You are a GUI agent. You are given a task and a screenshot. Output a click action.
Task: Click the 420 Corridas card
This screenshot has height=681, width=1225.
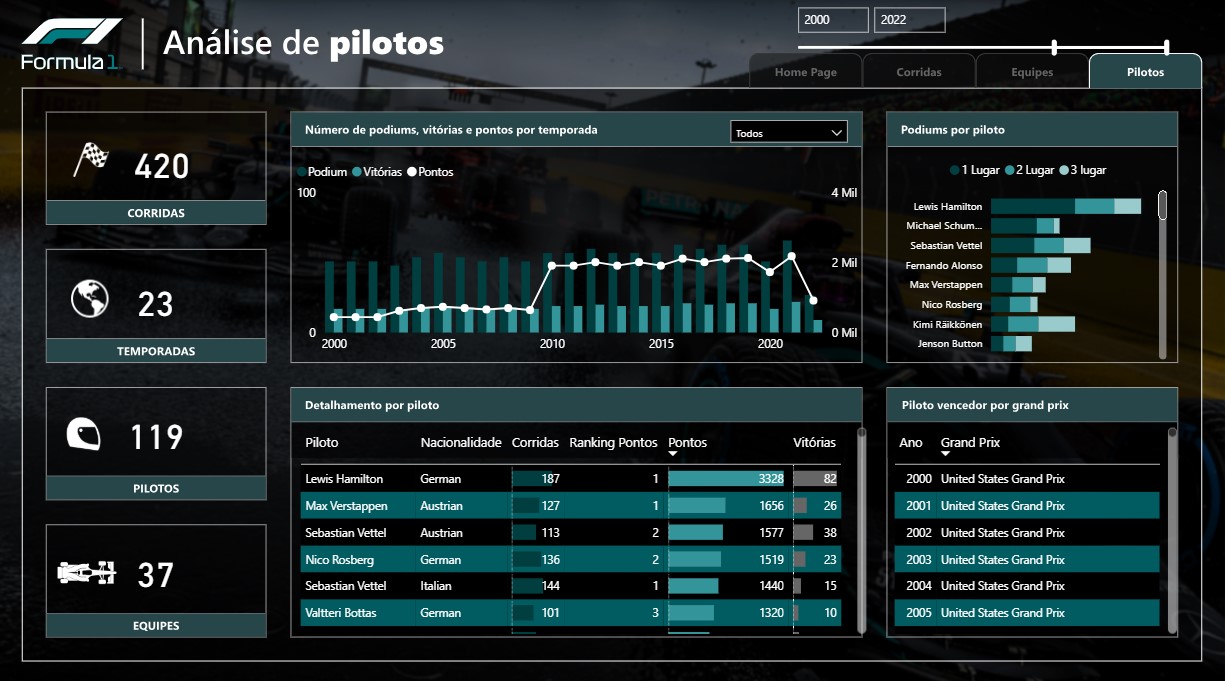coord(156,168)
